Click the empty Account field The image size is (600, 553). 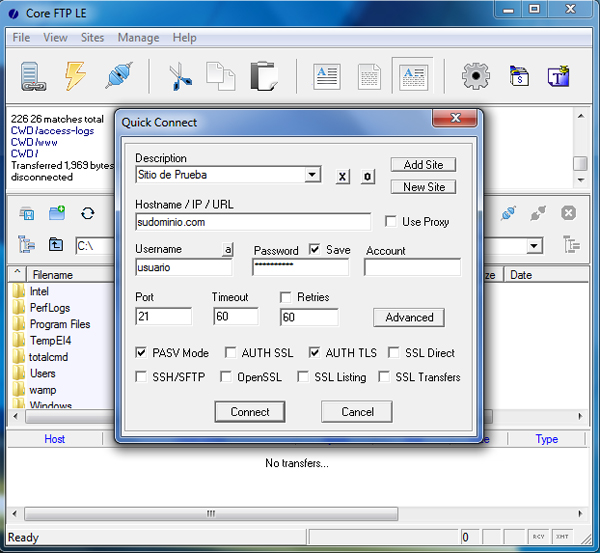(x=412, y=267)
